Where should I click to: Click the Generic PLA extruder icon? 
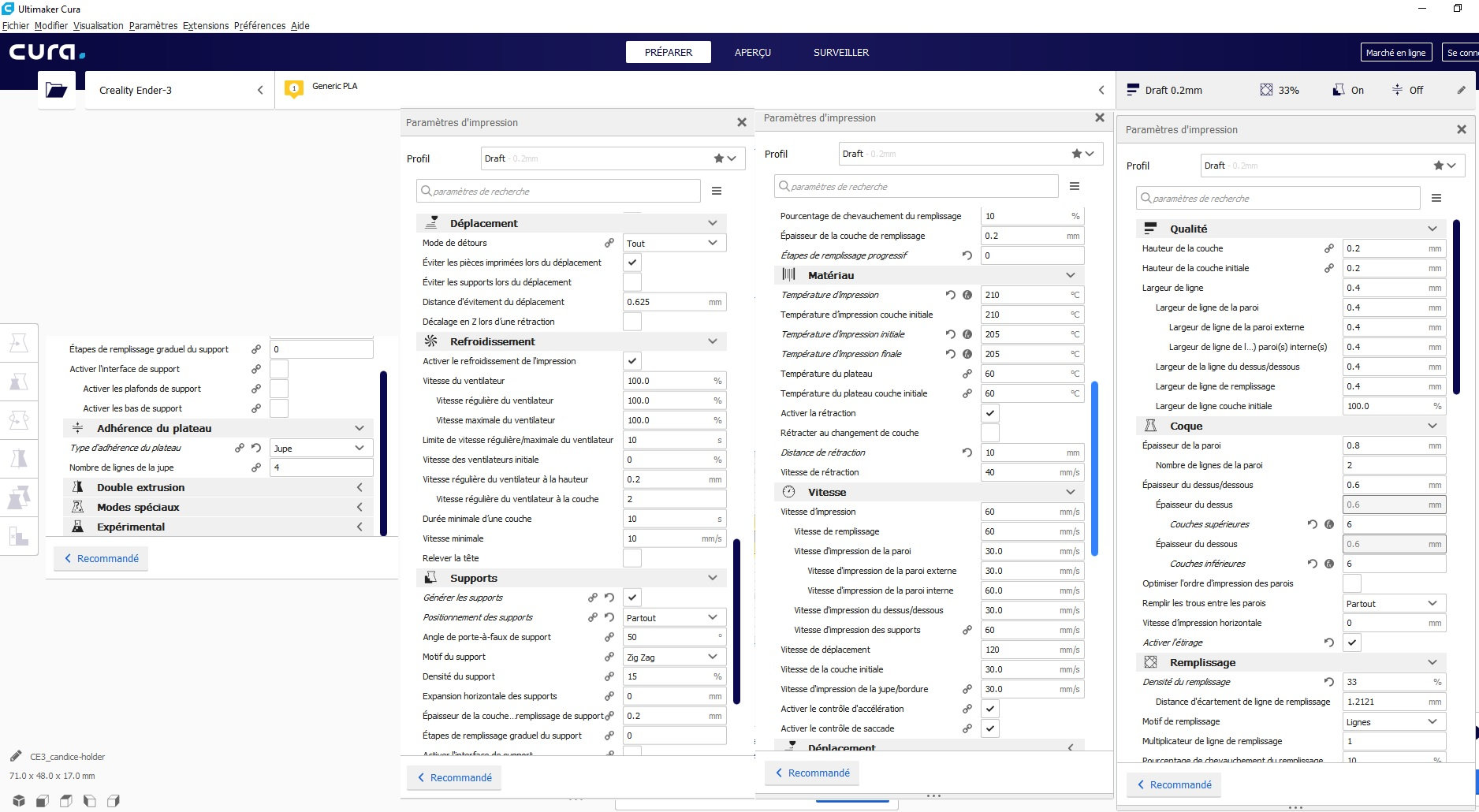tap(294, 88)
